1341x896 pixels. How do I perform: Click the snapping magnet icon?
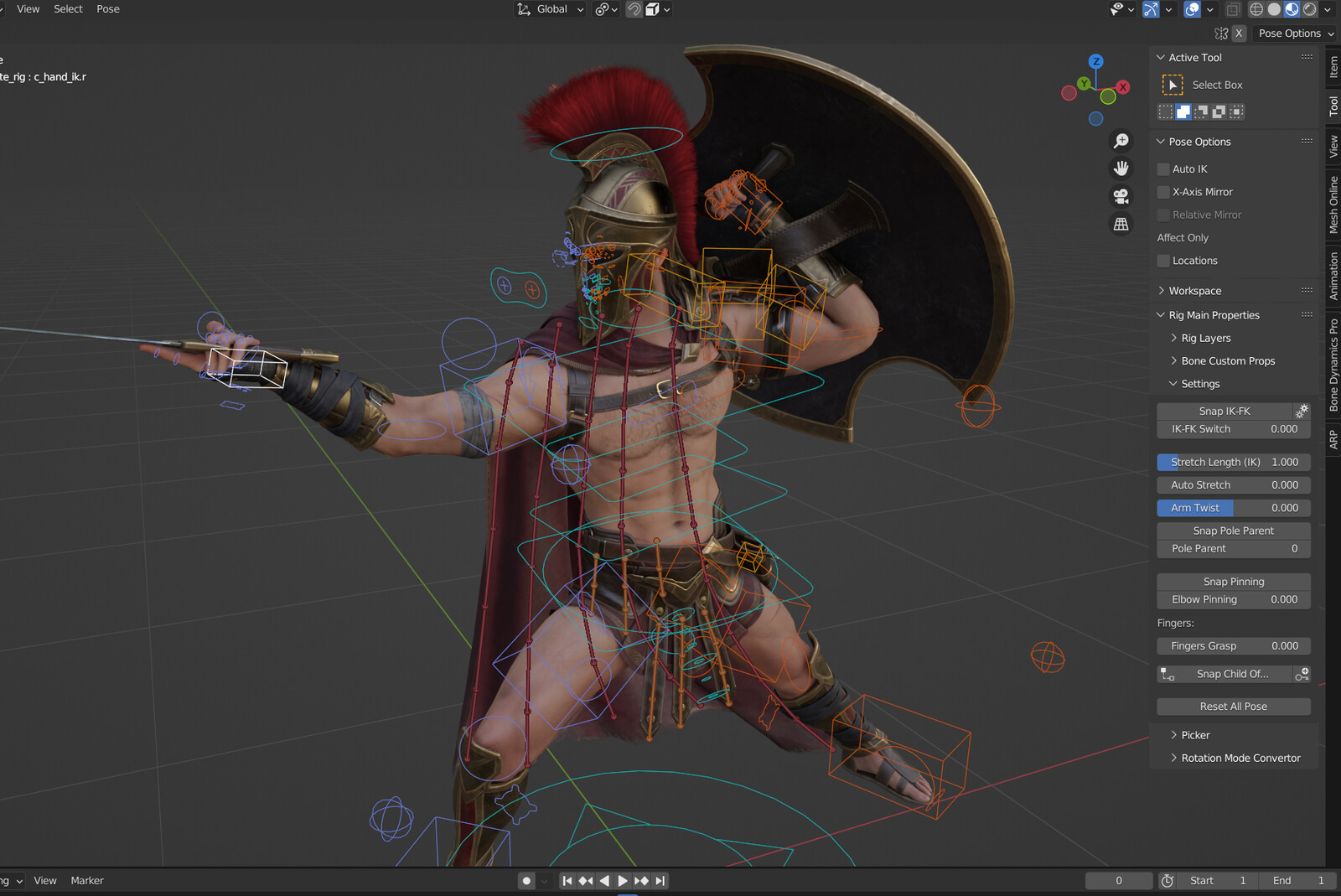[634, 9]
